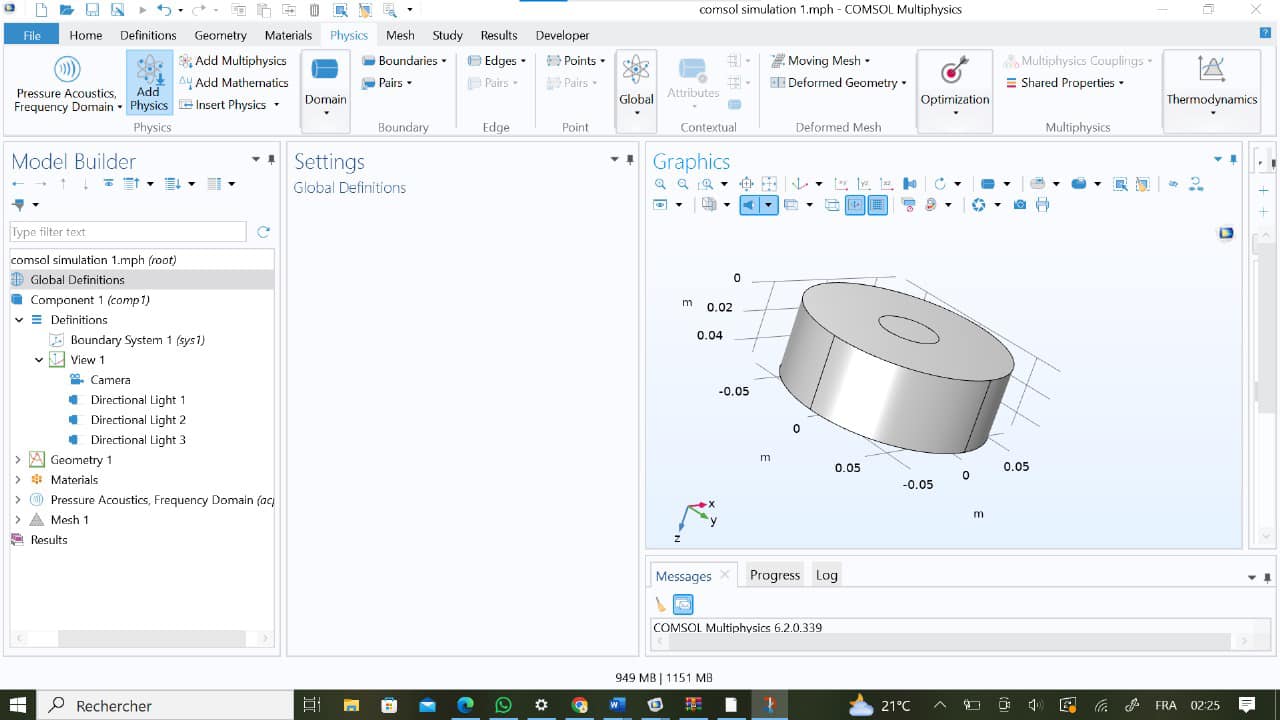This screenshot has height=720, width=1280.
Task: Open the Log tab
Action: click(826, 575)
